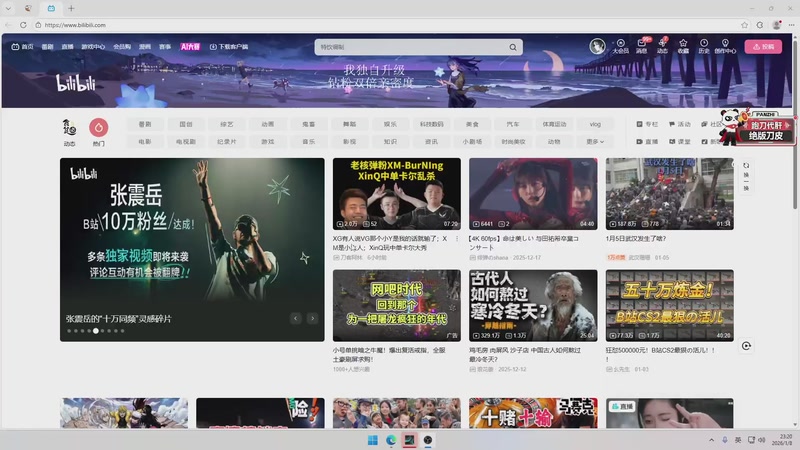Open the browser settings and more menu
This screenshot has width=800, height=450.
coord(791,24)
